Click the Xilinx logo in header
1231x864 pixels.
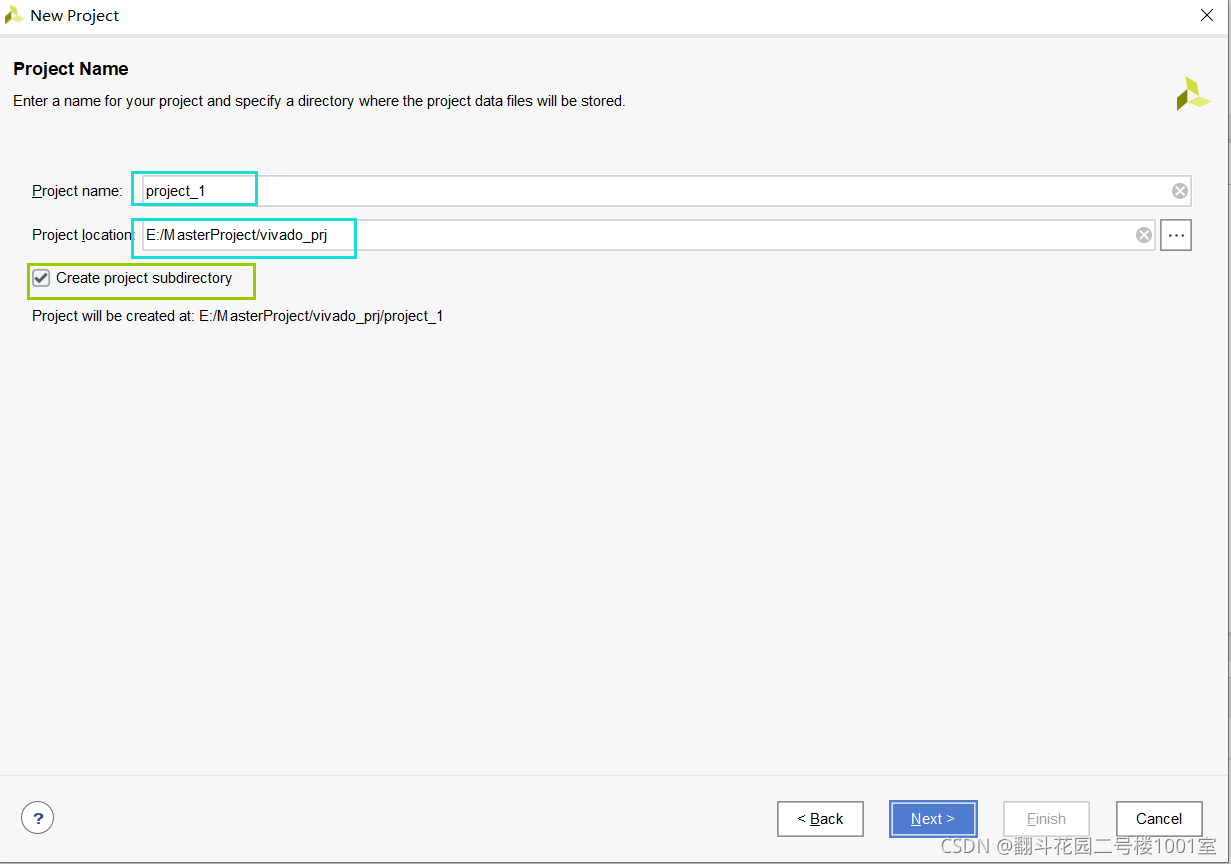[1193, 94]
